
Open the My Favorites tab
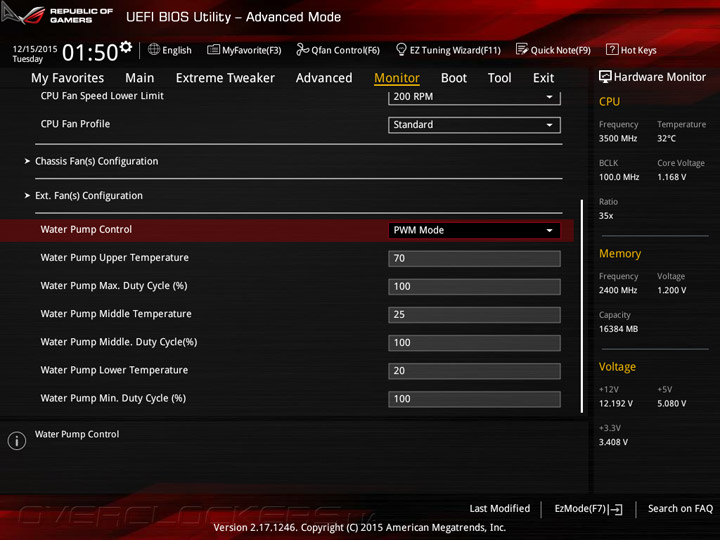point(68,78)
